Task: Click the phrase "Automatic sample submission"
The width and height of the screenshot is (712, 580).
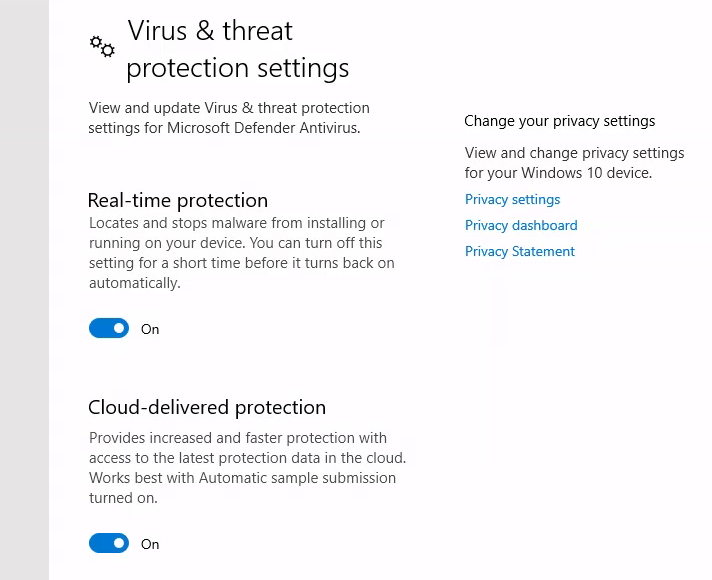Action: (297, 478)
